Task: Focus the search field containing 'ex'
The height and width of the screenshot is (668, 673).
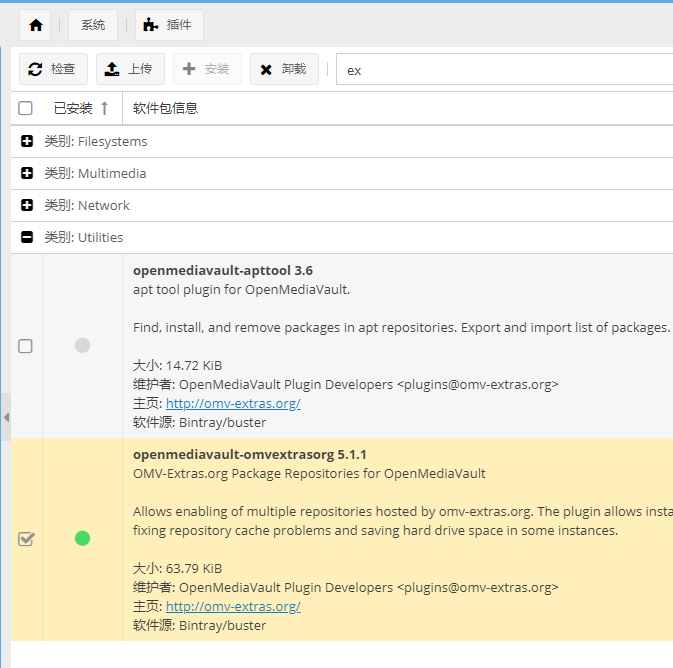Action: [x=504, y=70]
